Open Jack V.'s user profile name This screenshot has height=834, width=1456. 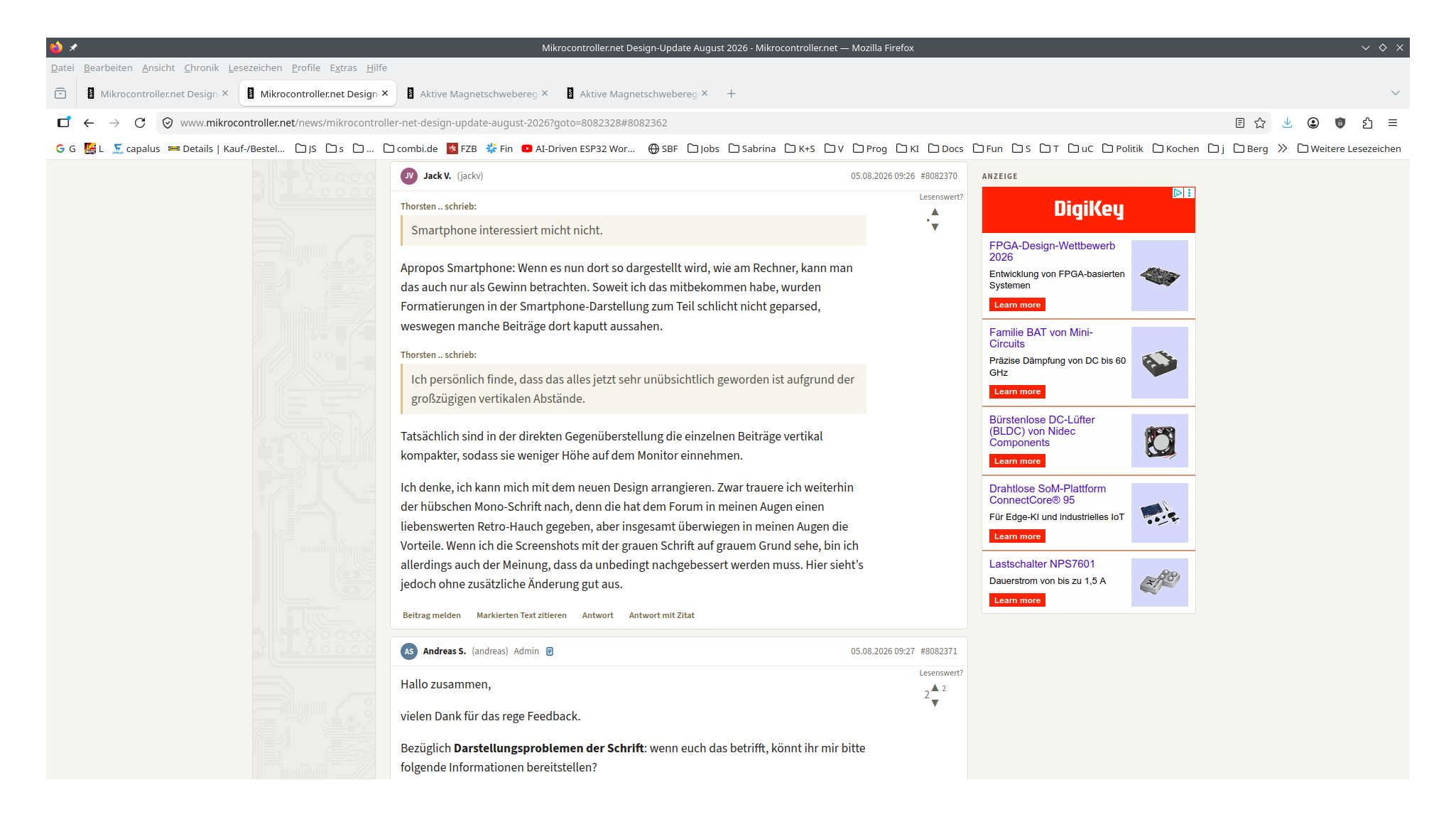point(437,176)
